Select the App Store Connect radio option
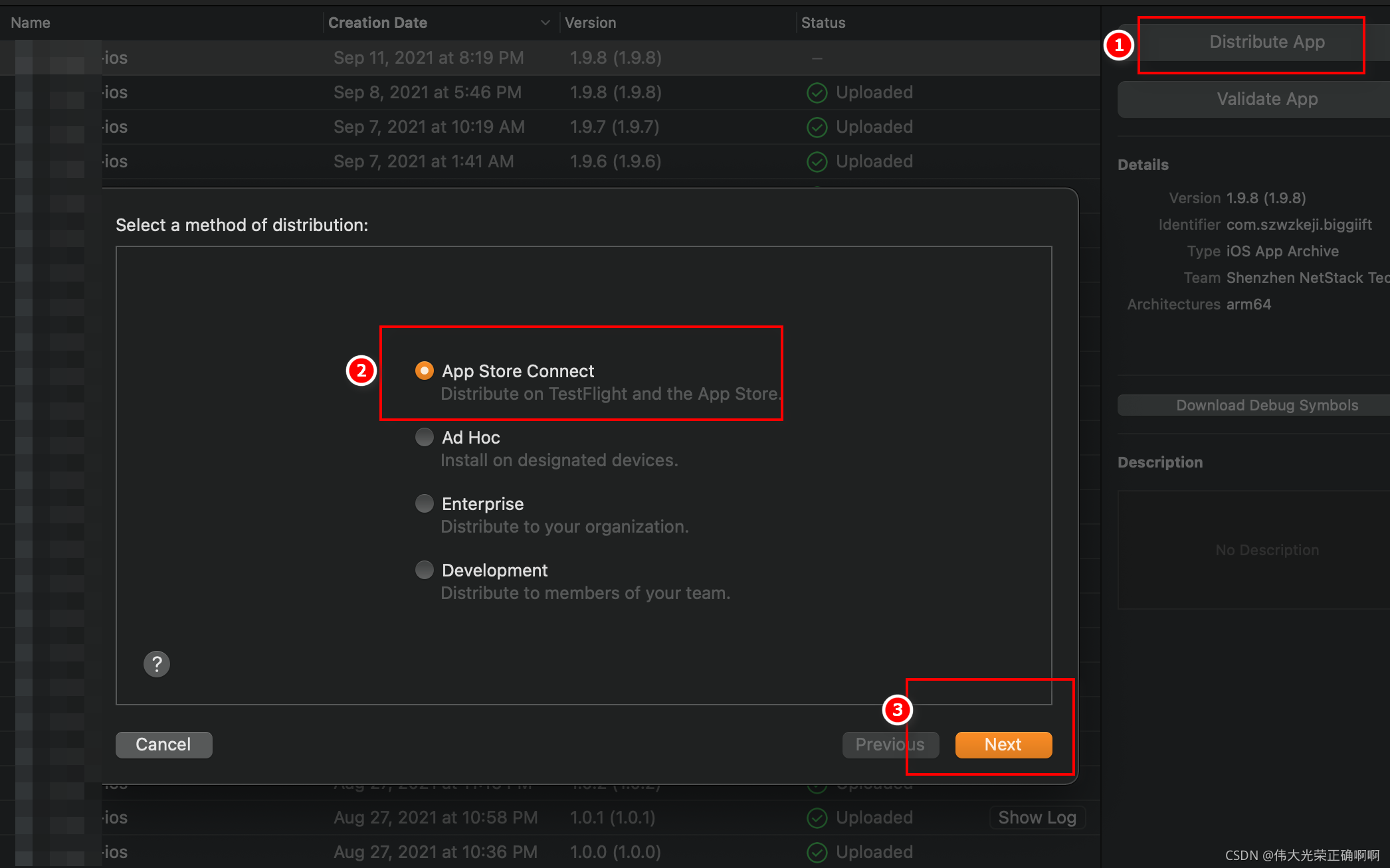Viewport: 1390px width, 868px height. click(425, 371)
